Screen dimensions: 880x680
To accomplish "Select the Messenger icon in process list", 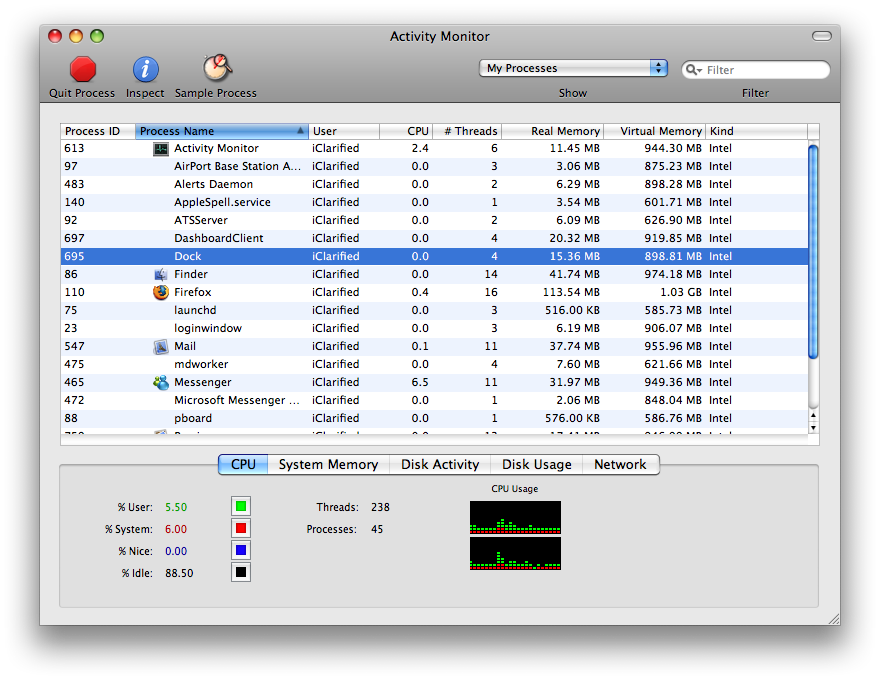I will [x=161, y=382].
